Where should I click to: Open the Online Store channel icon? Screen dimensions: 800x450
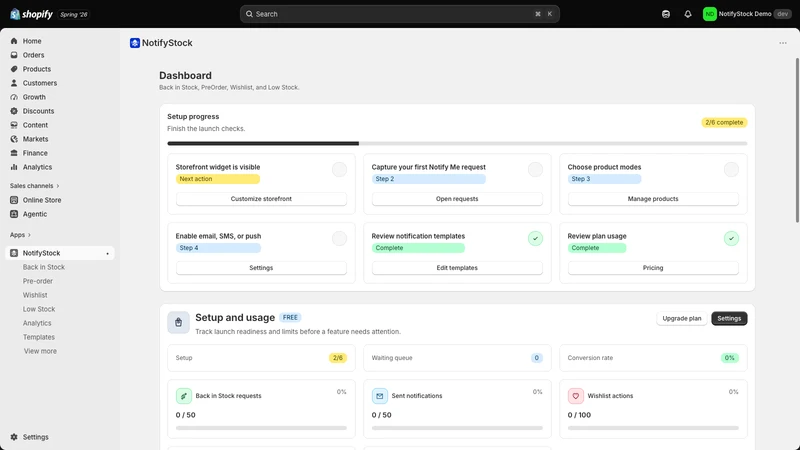click(14, 200)
